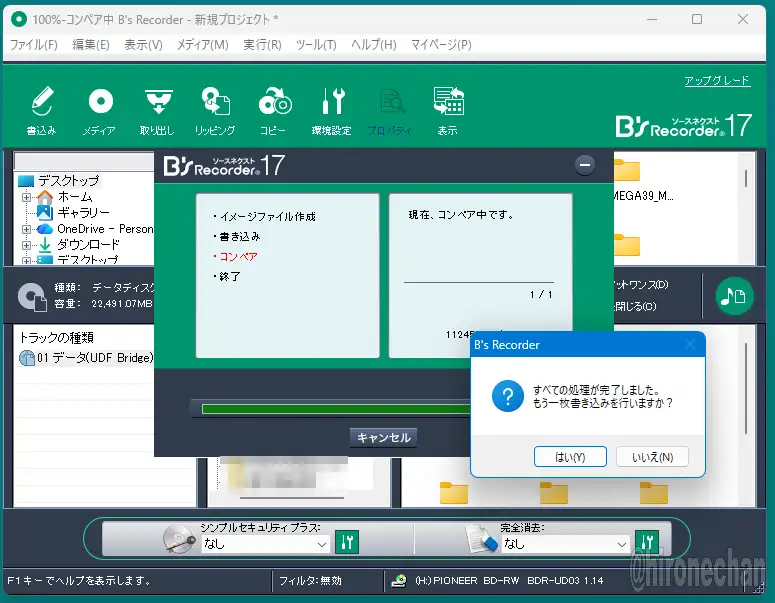This screenshot has width=775, height=603.
Task: Click the アップグレード link
Action: [716, 81]
